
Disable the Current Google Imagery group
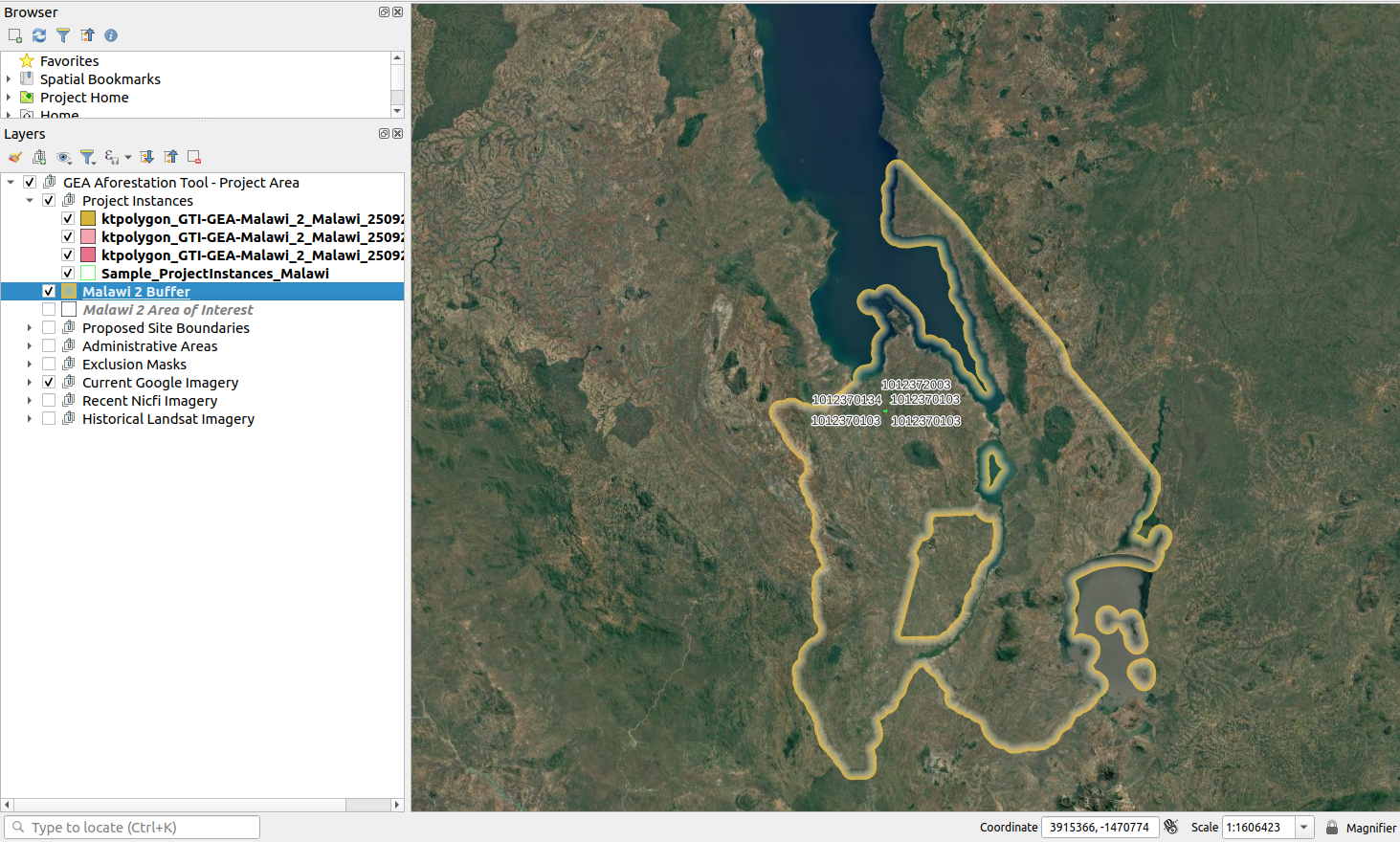(49, 383)
